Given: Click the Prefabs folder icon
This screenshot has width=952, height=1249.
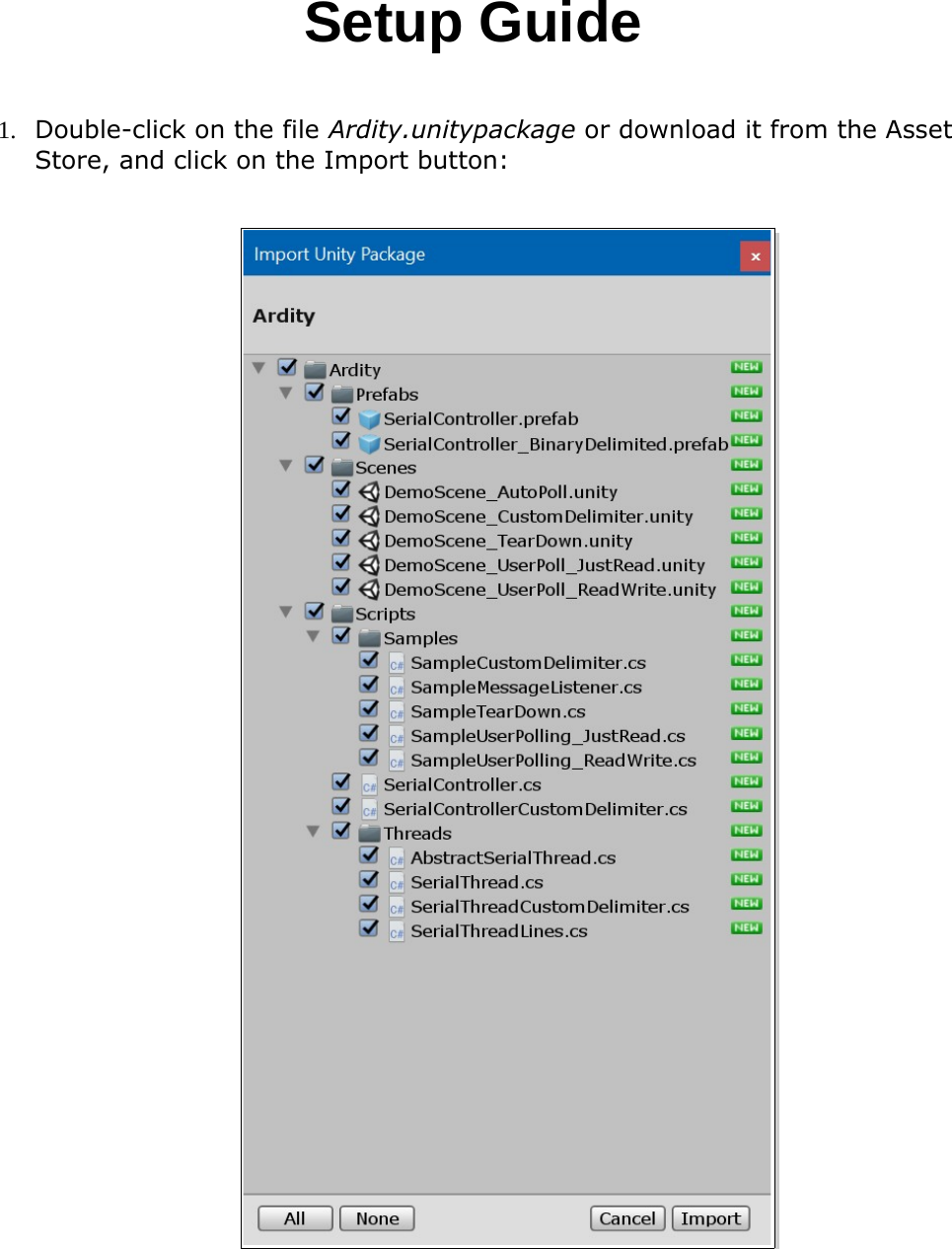Looking at the screenshot, I should (341, 395).
